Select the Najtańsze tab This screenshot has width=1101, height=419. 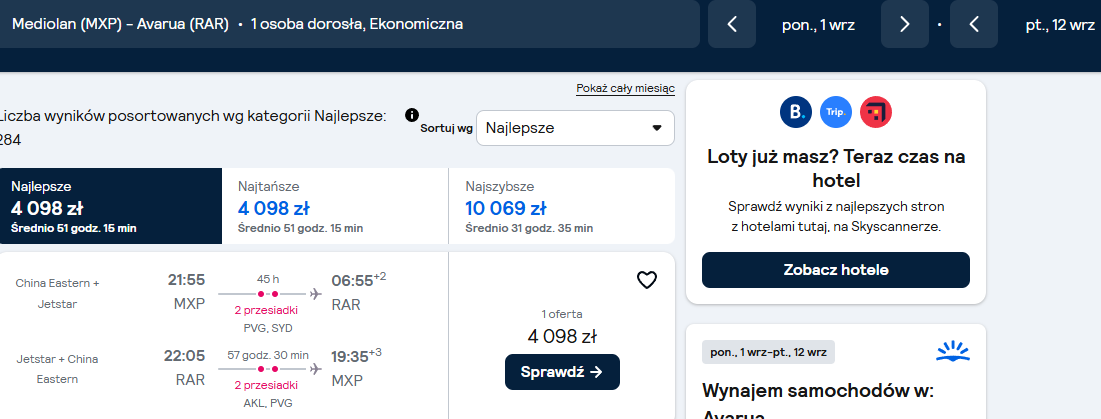pos(335,206)
